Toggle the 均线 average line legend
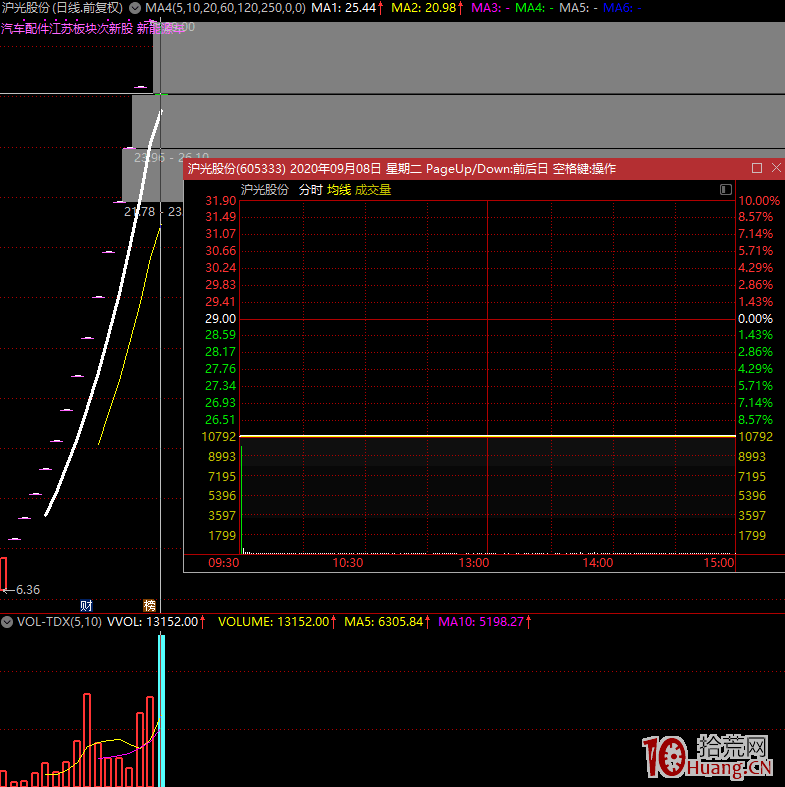Viewport: 785px width, 787px height. pos(339,189)
